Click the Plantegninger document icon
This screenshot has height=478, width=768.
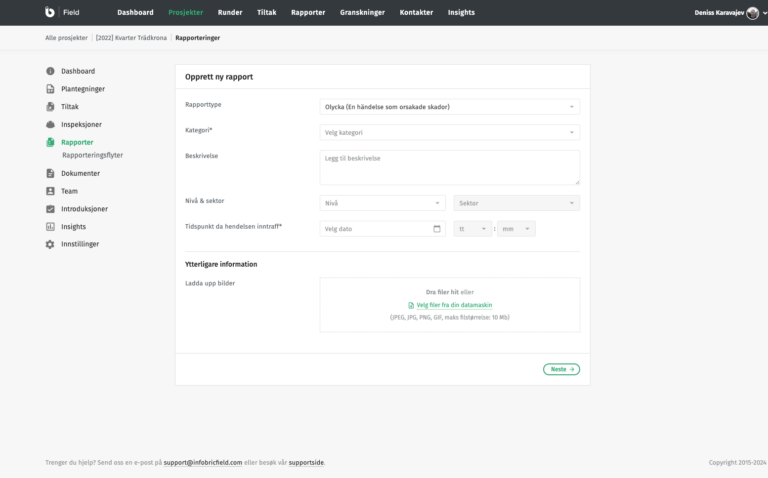(x=50, y=89)
